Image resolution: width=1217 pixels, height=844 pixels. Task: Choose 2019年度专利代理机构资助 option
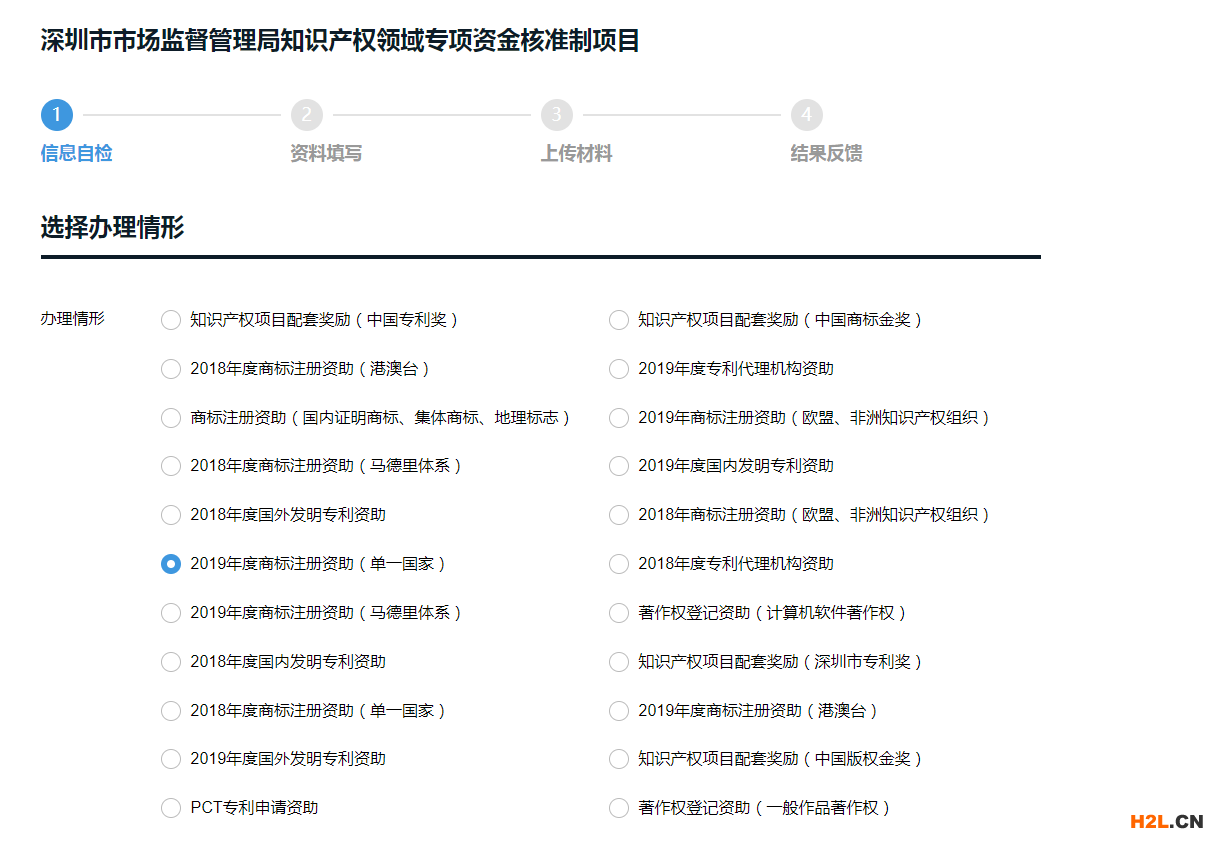tap(619, 369)
